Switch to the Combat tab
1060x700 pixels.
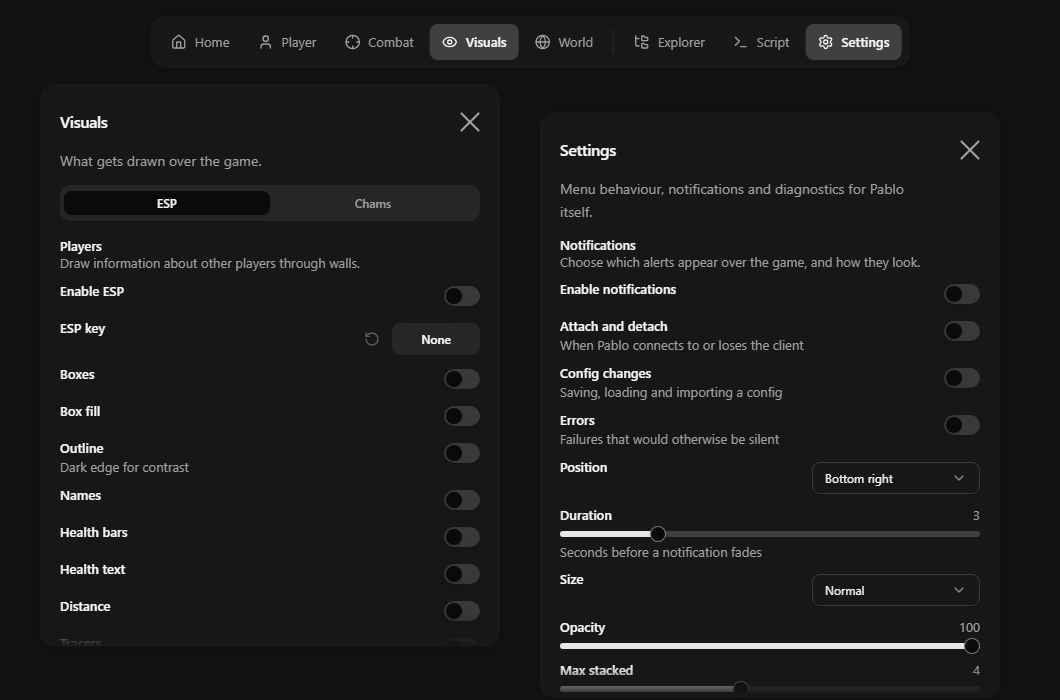pyautogui.click(x=379, y=42)
